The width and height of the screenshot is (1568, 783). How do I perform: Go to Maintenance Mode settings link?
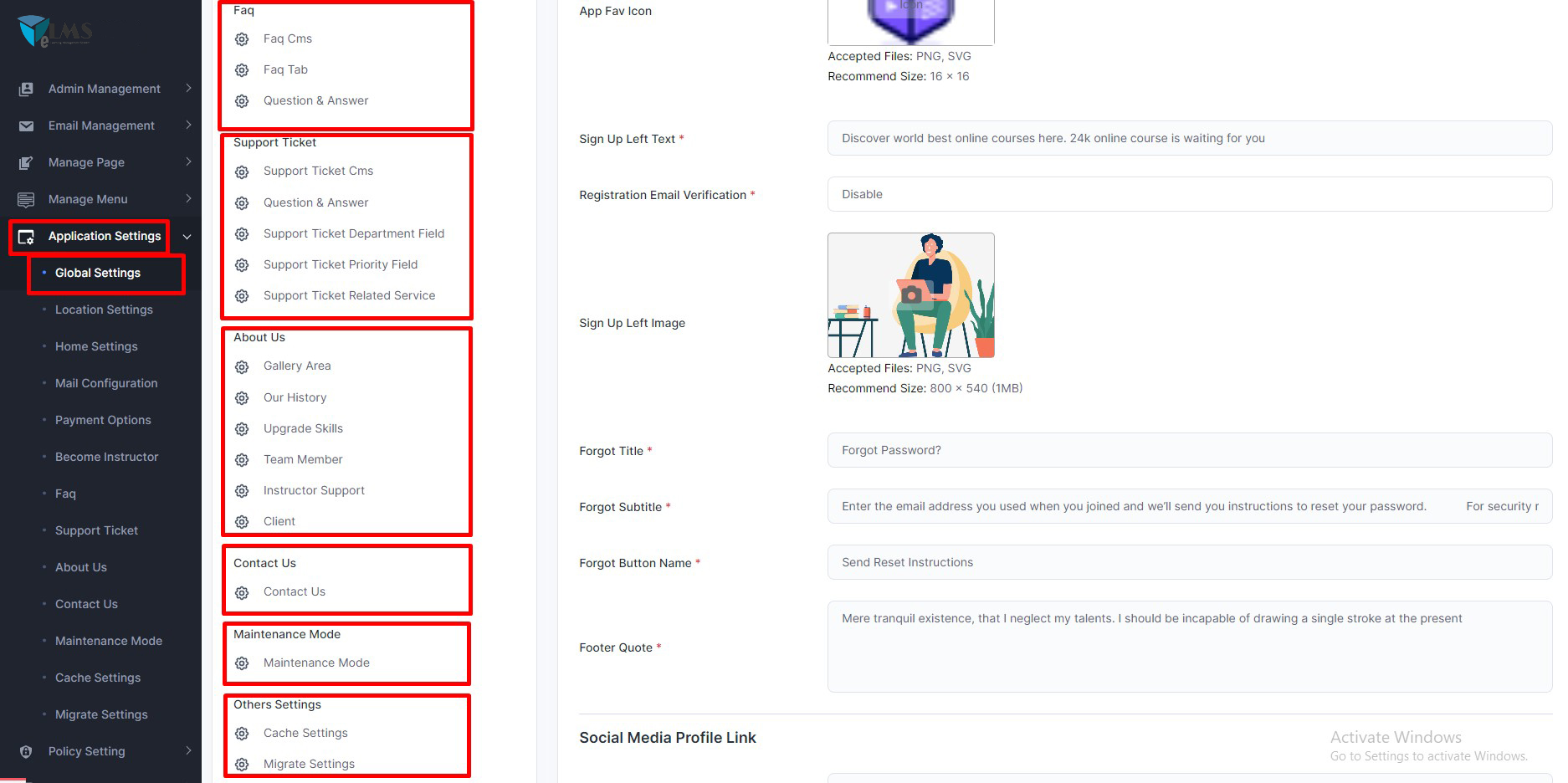tap(316, 663)
